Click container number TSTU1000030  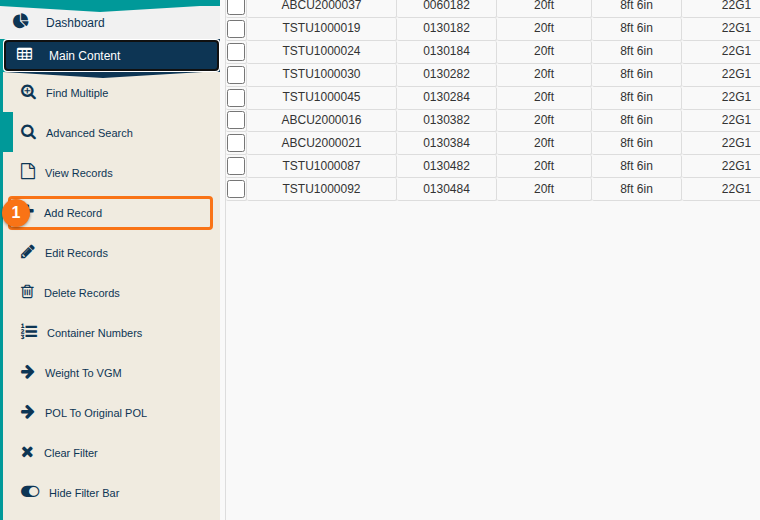click(x=321, y=74)
